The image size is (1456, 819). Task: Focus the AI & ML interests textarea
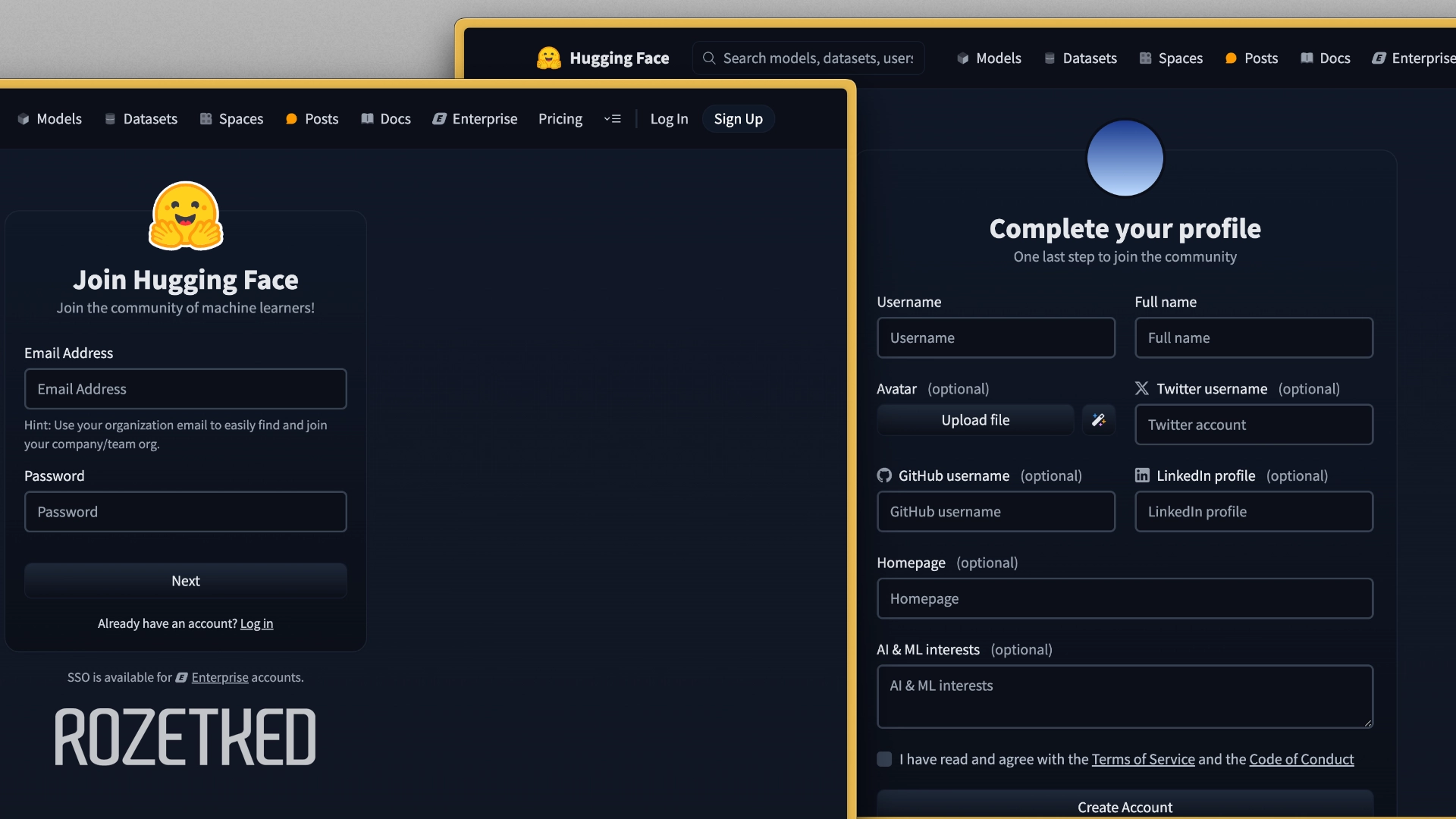1125,697
